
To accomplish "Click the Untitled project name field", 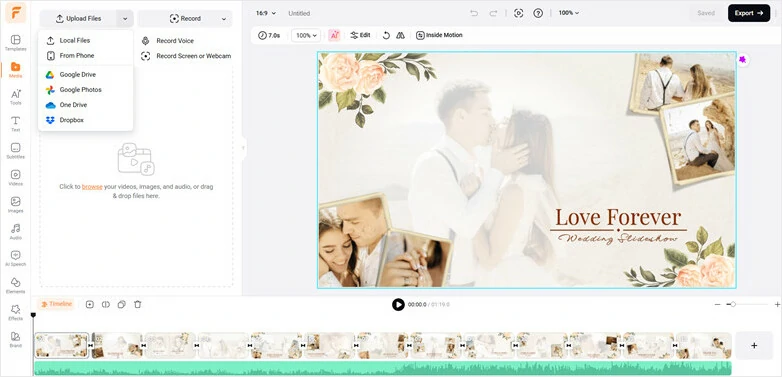I will click(299, 13).
